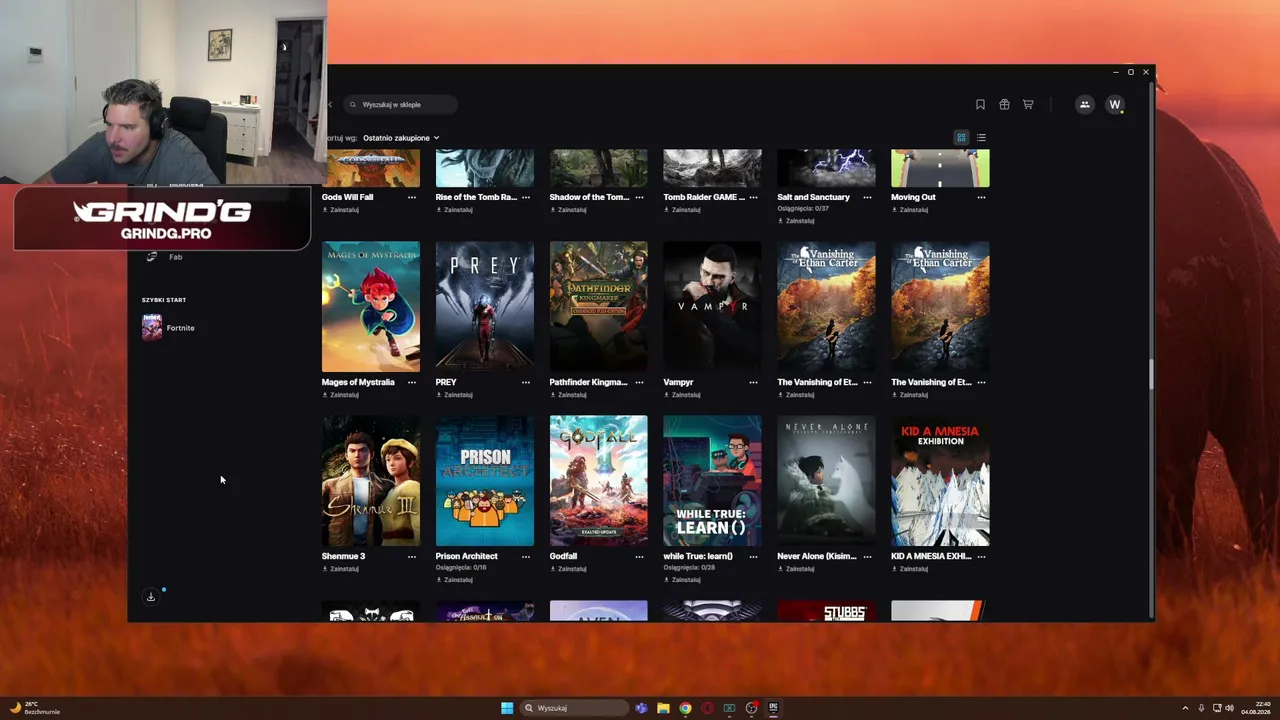Install Never Alone via Zainstaluj
This screenshot has height=720, width=1280.
(x=797, y=569)
